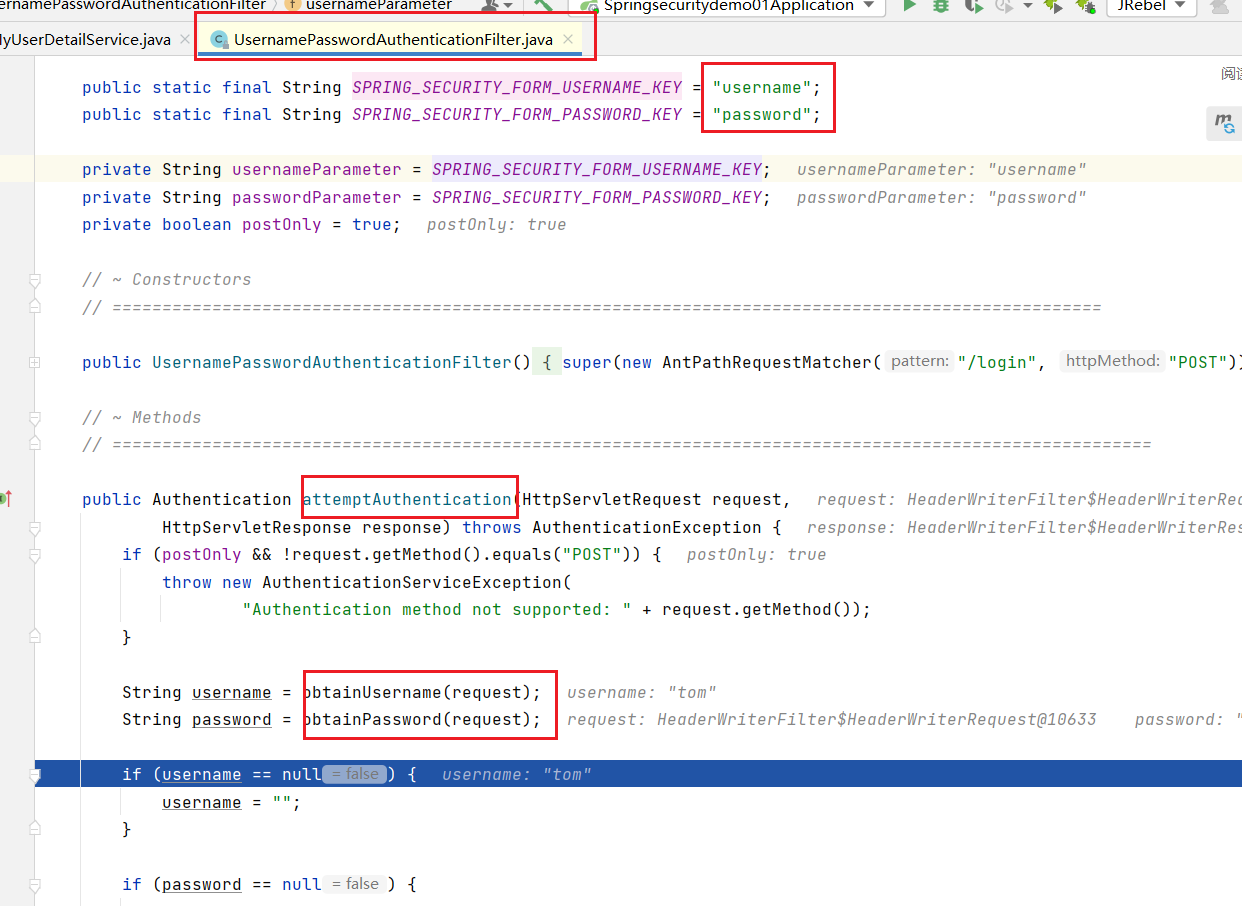Collapse the Methods comment block fold marker
Viewport: 1242px width, 906px height.
coord(35,417)
